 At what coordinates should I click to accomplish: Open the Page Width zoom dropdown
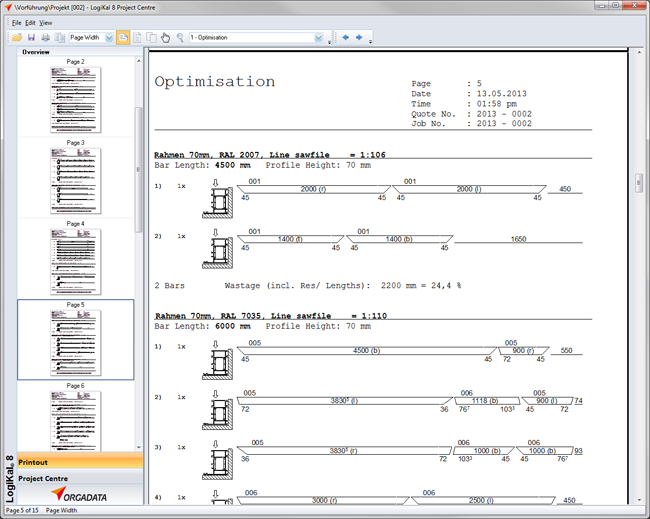[109, 38]
